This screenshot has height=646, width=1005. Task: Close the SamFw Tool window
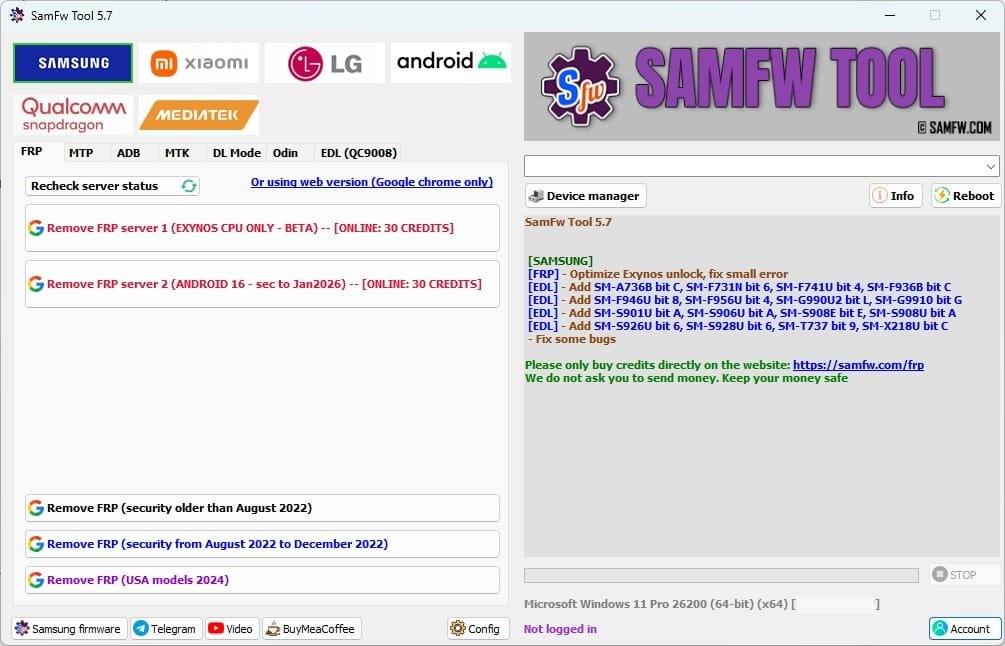click(x=981, y=15)
